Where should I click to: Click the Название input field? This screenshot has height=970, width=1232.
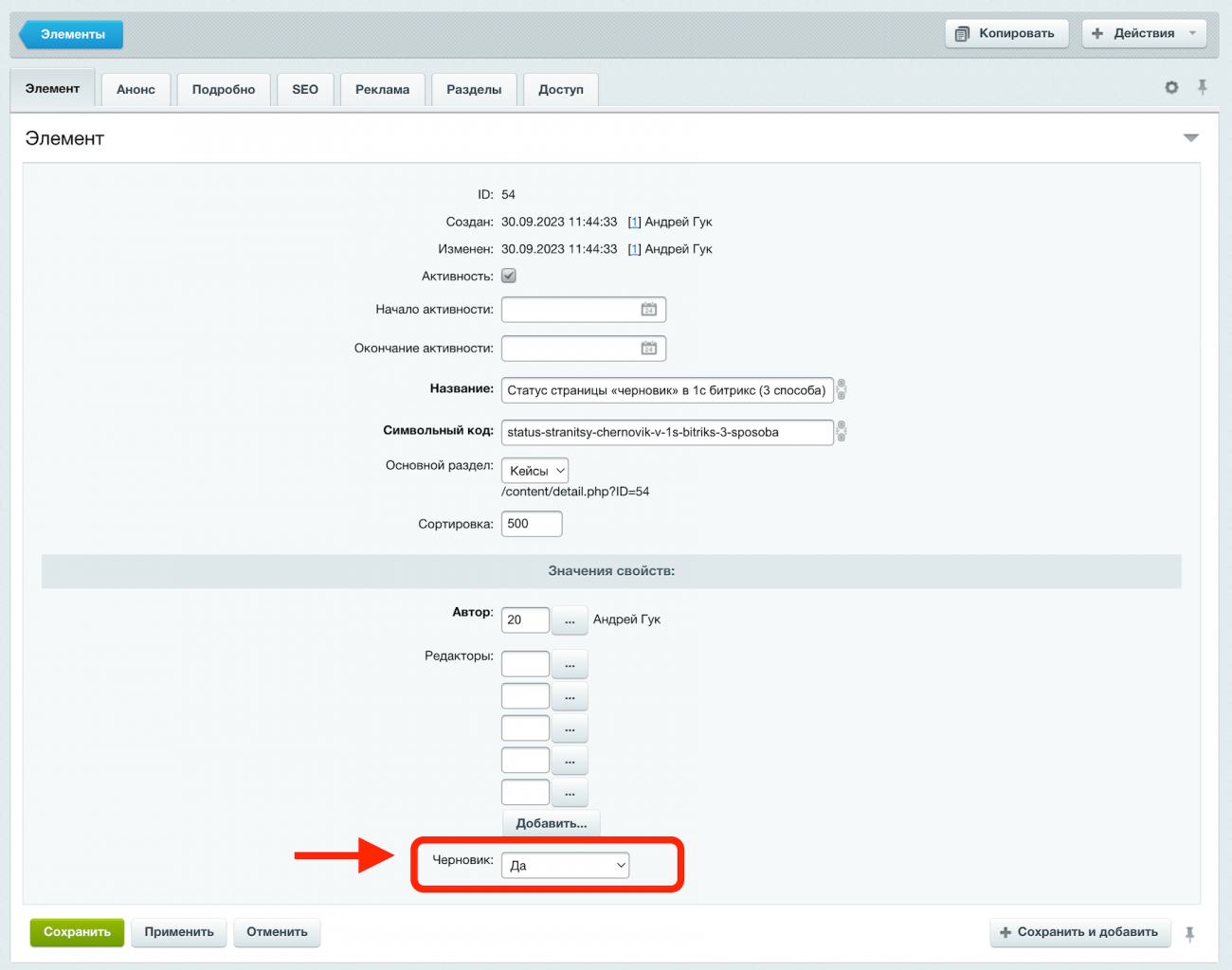click(x=667, y=390)
